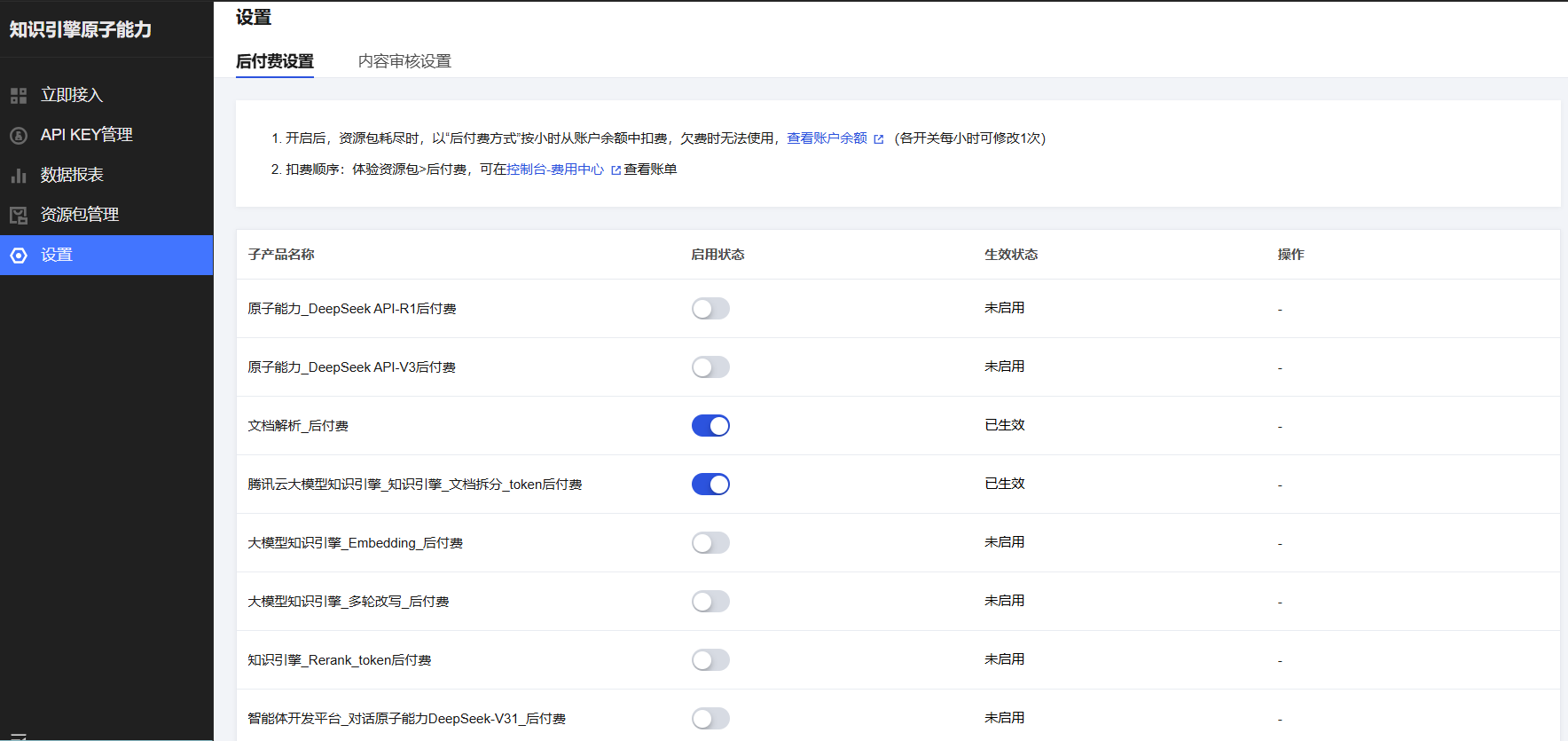Turn off the 文档拆分_token后付费 toggle
The width and height of the screenshot is (1568, 741).
point(710,485)
